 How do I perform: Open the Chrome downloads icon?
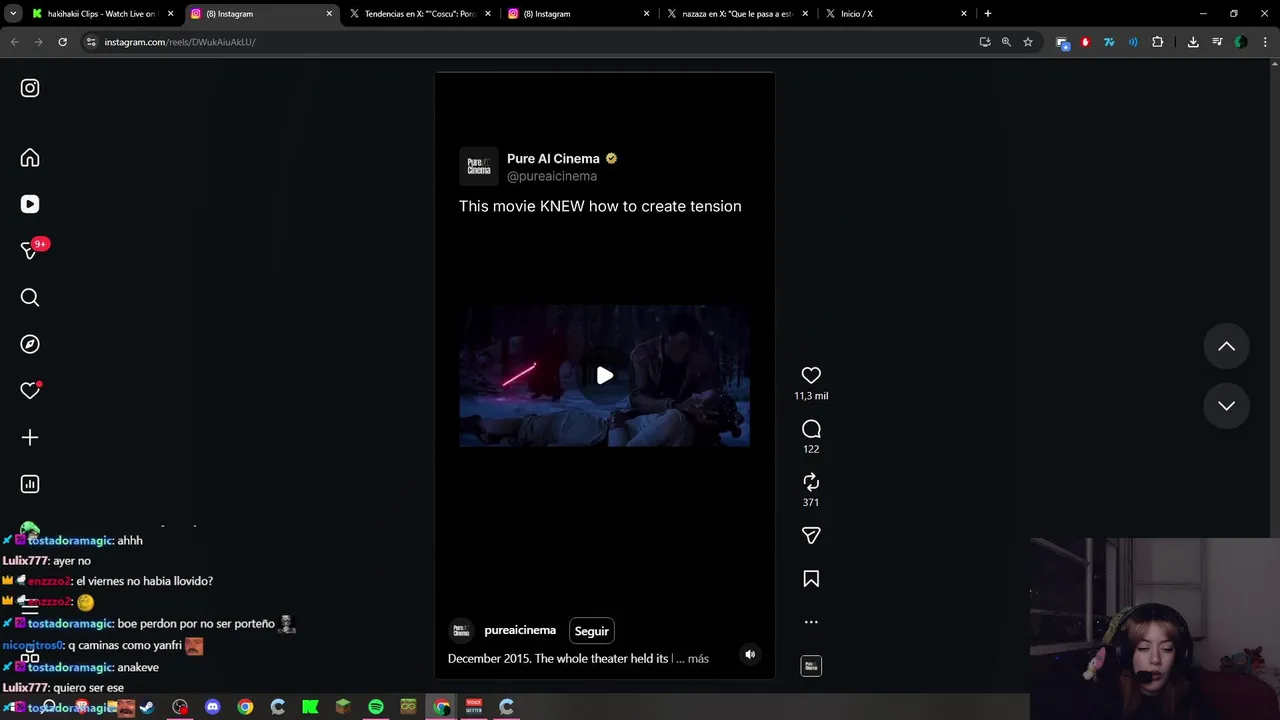tap(1193, 42)
